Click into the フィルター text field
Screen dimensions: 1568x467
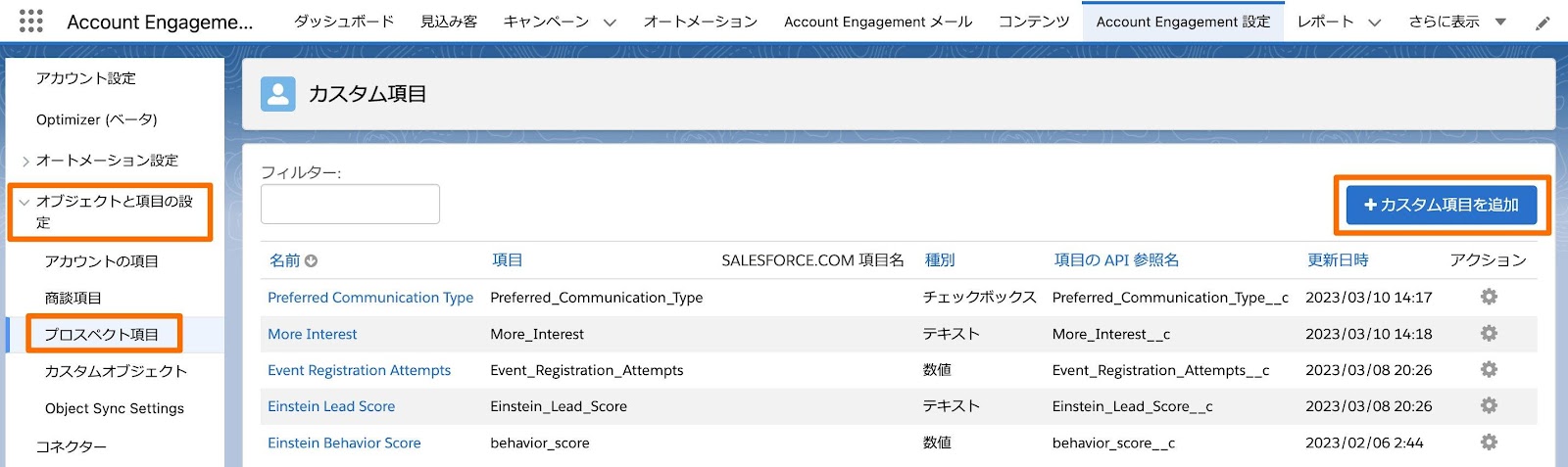coord(350,204)
